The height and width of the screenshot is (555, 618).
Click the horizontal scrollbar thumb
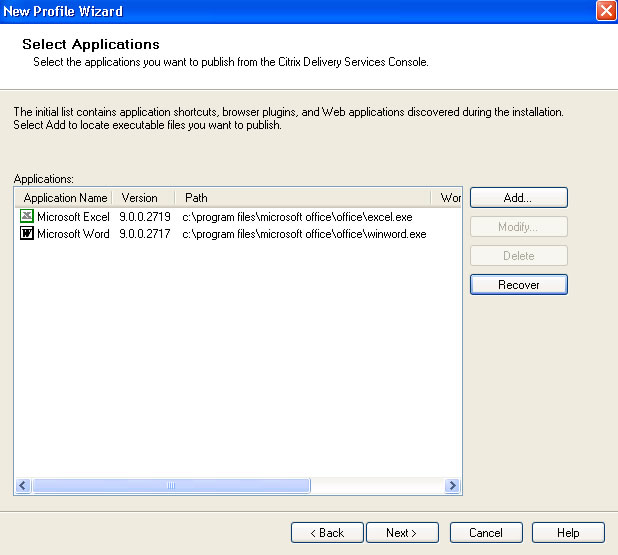click(171, 485)
